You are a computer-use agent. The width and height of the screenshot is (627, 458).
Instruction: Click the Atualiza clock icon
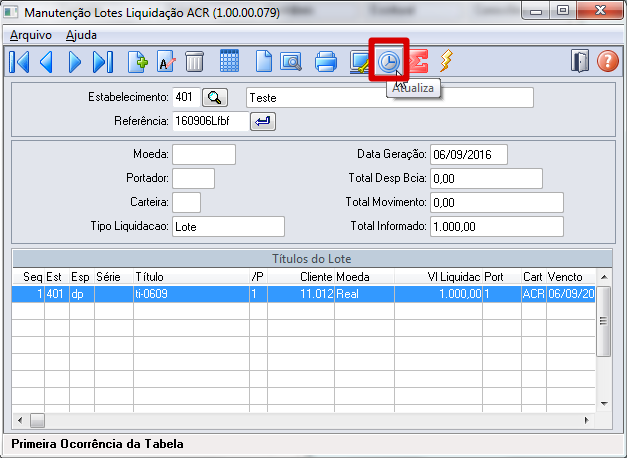389,62
